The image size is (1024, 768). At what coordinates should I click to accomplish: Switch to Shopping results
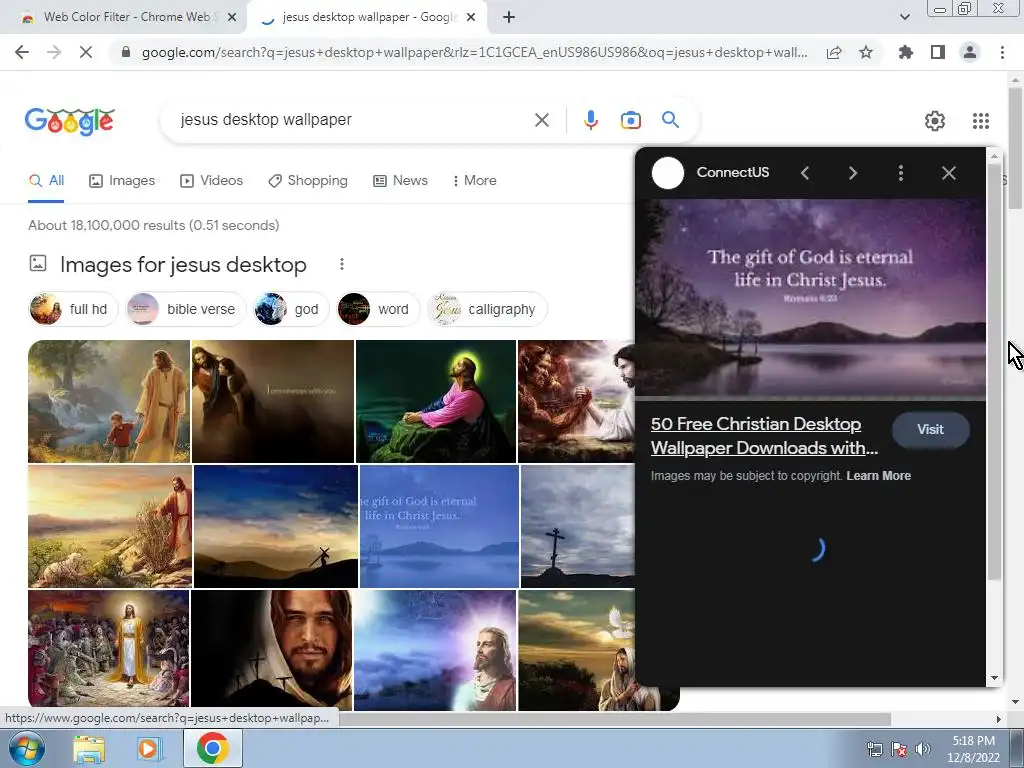[308, 180]
